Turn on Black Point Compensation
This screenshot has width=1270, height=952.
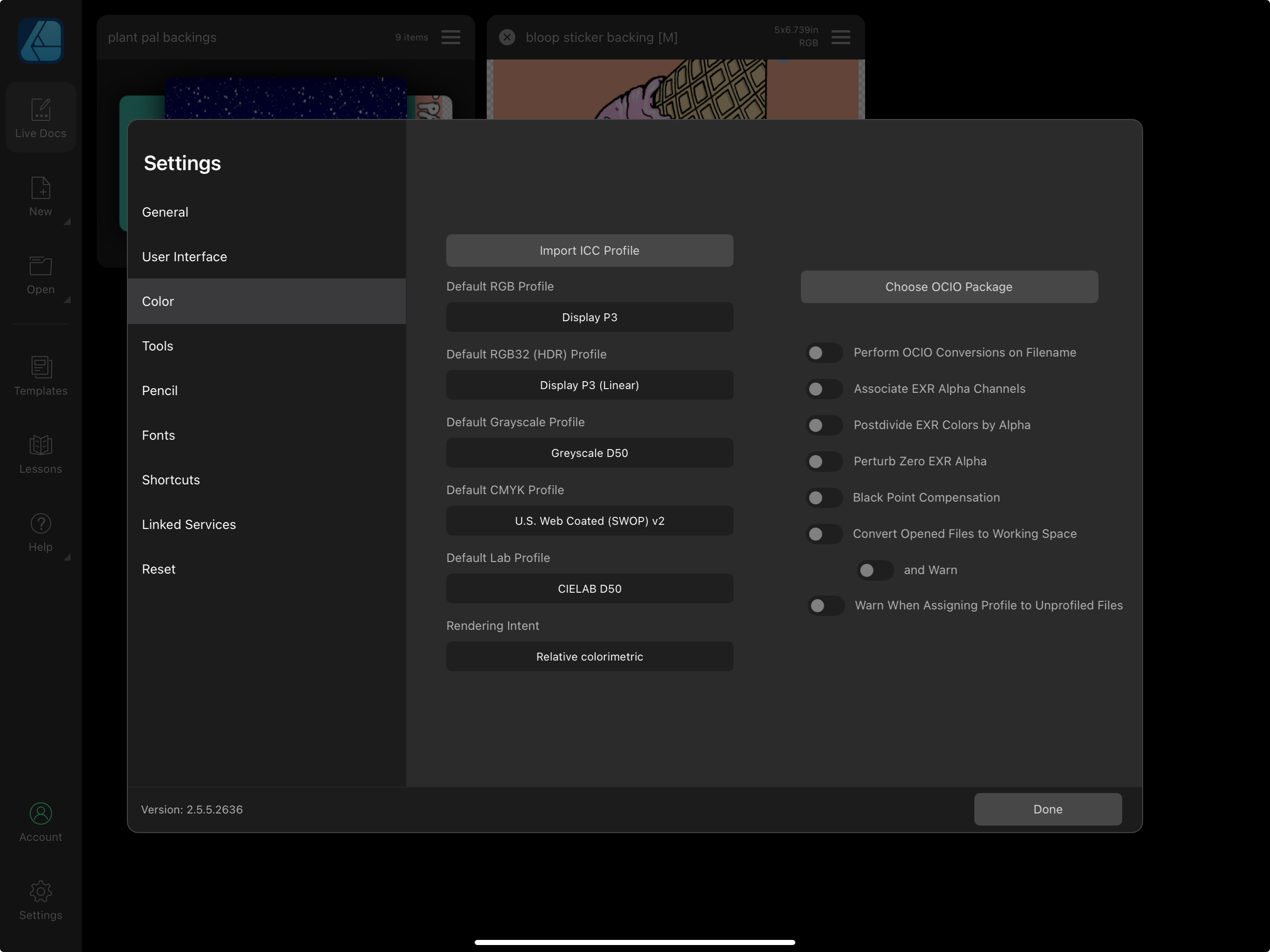(824, 497)
